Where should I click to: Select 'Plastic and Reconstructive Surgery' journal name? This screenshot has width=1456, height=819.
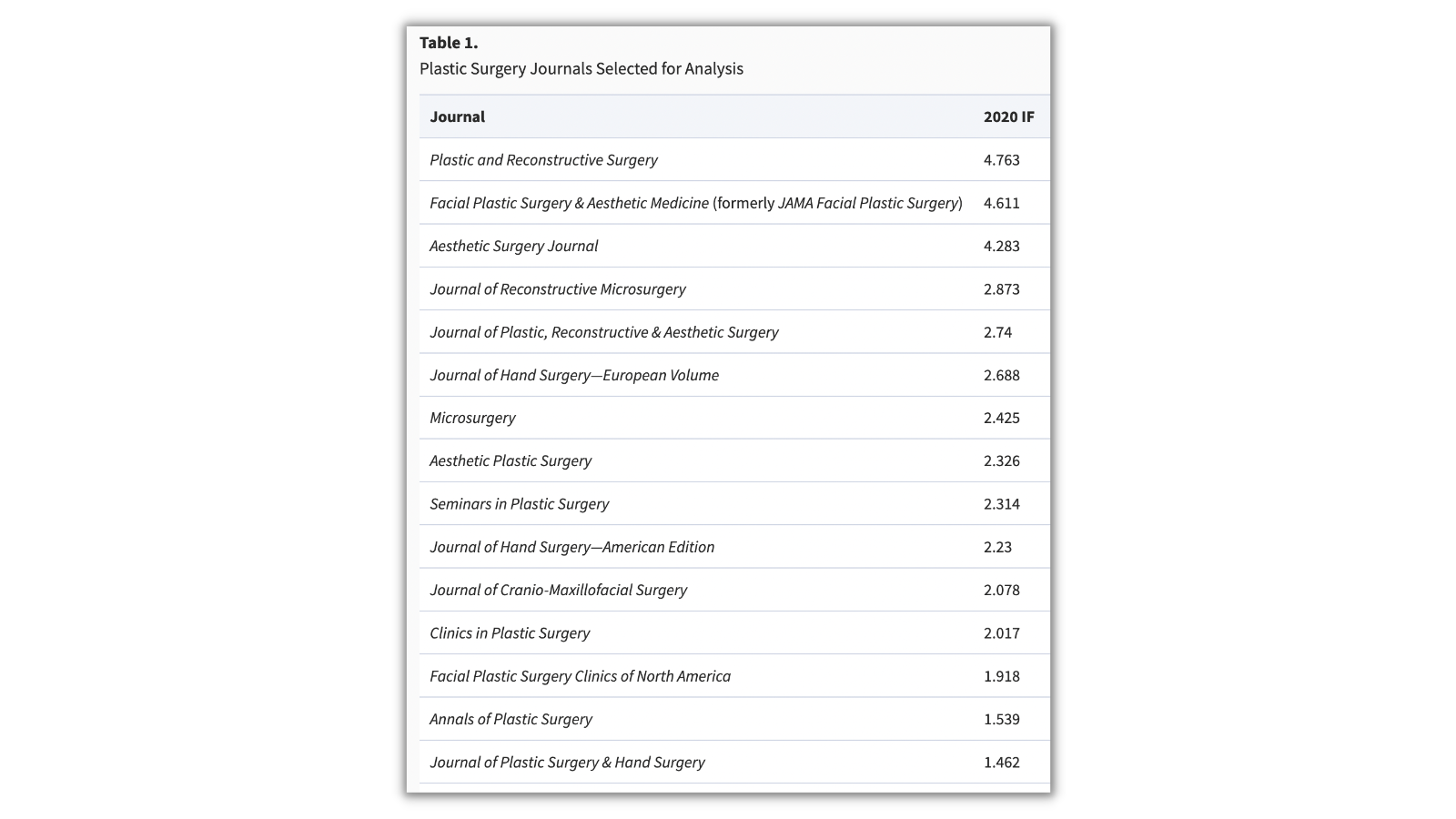(x=544, y=160)
